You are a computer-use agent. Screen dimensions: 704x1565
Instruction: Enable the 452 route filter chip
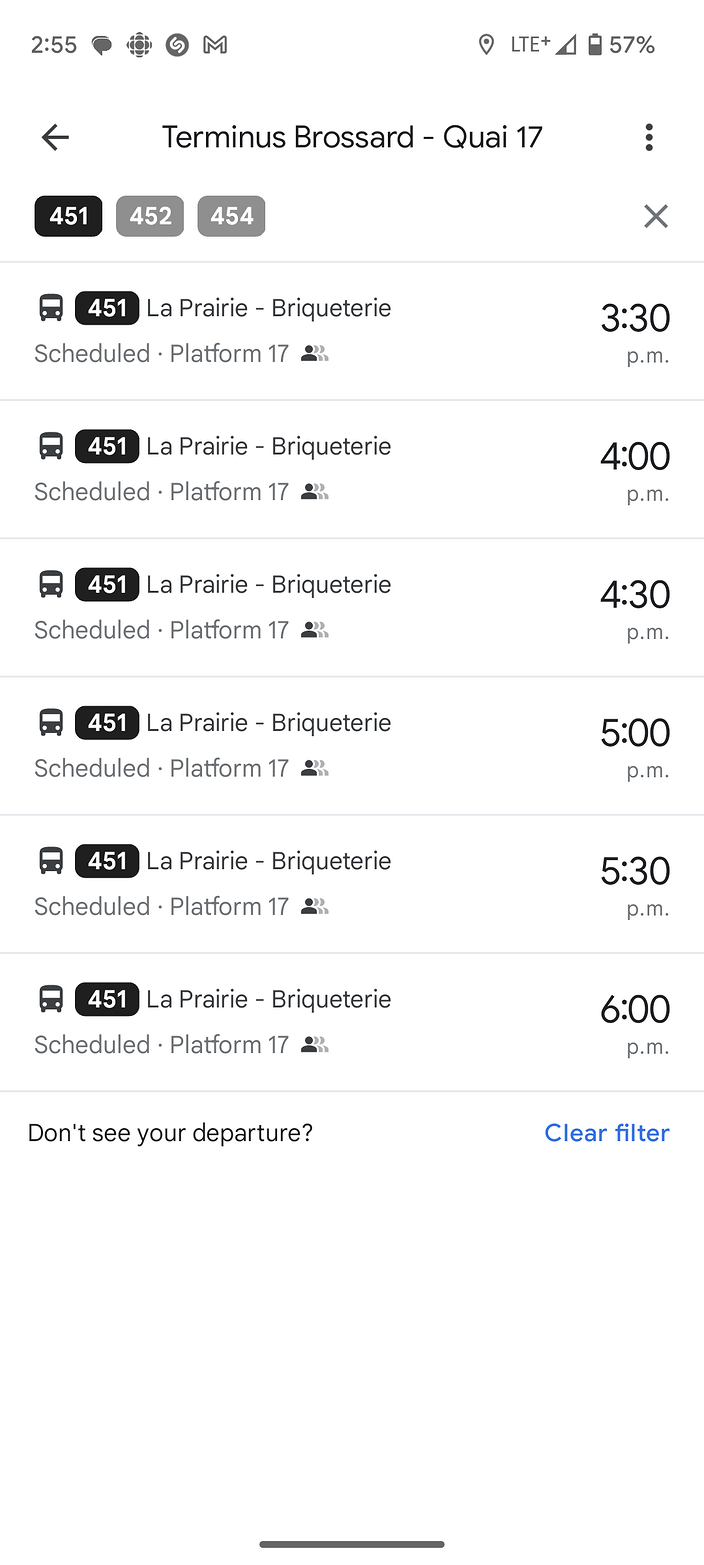(150, 216)
